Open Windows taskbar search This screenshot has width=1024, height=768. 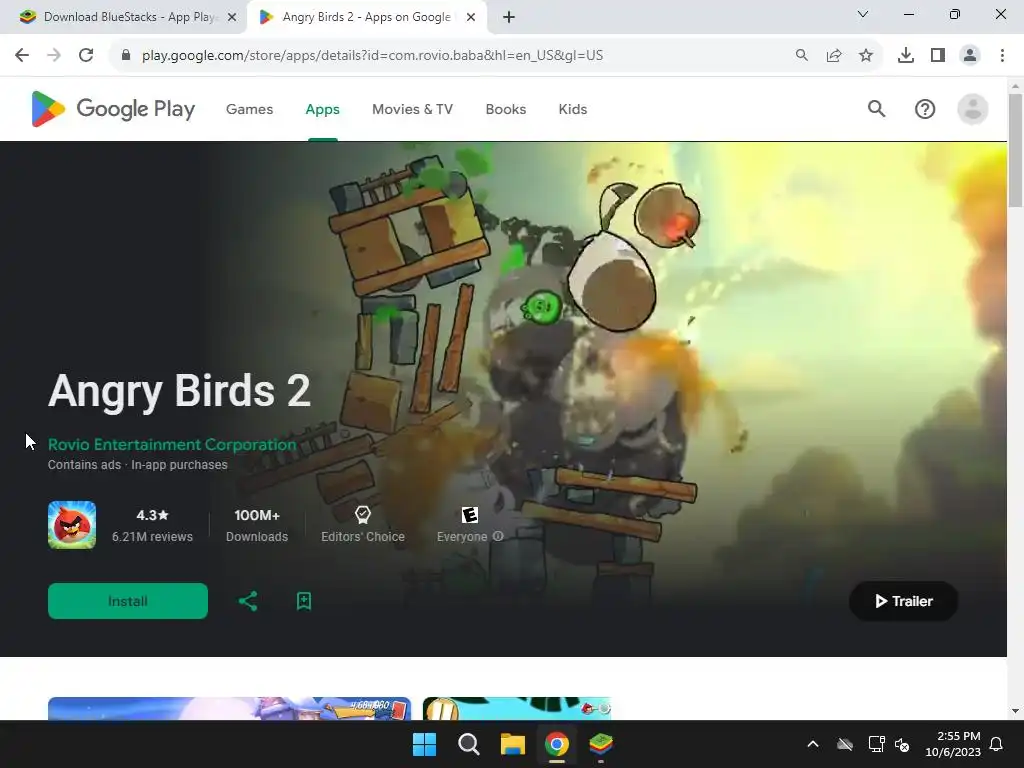469,744
